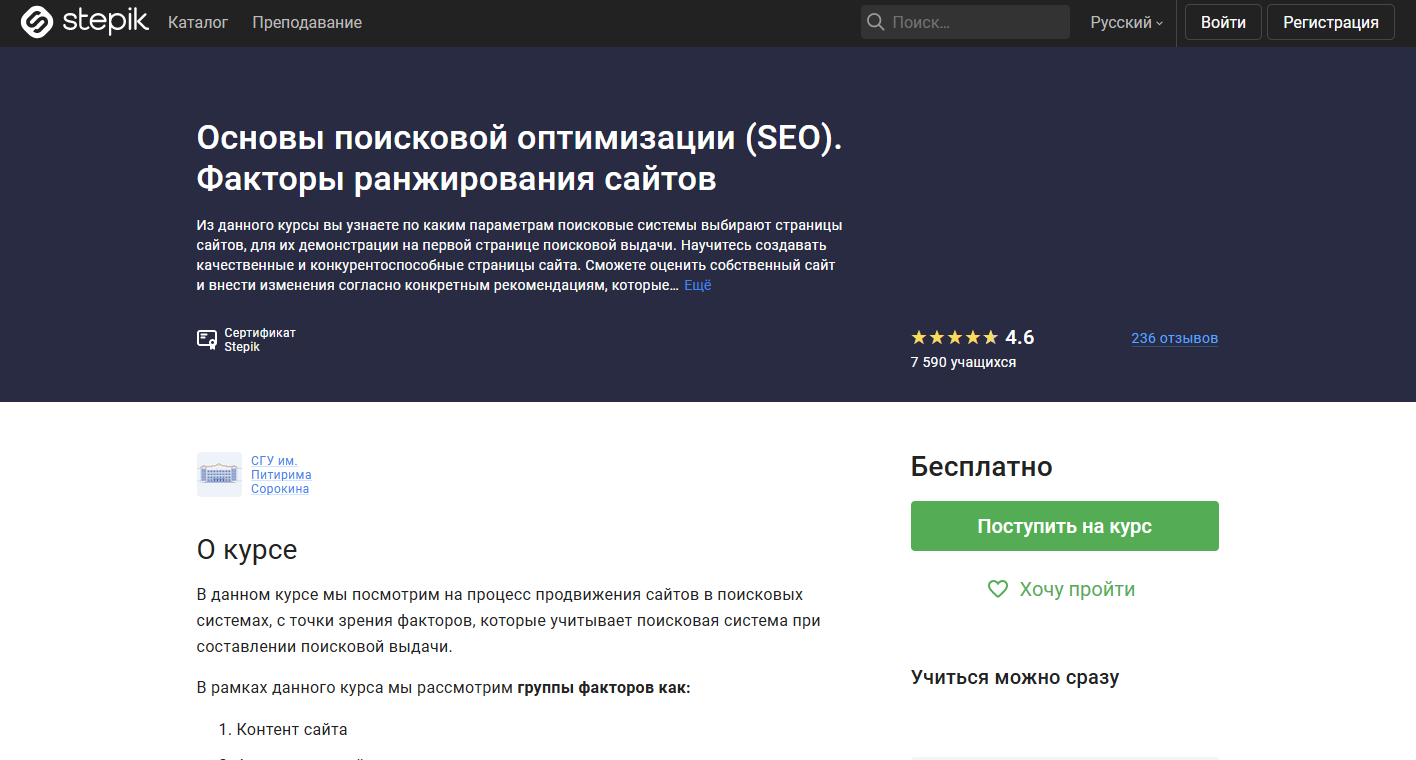Open the Русский language dropdown
This screenshot has width=1416, height=760.
[1125, 21]
